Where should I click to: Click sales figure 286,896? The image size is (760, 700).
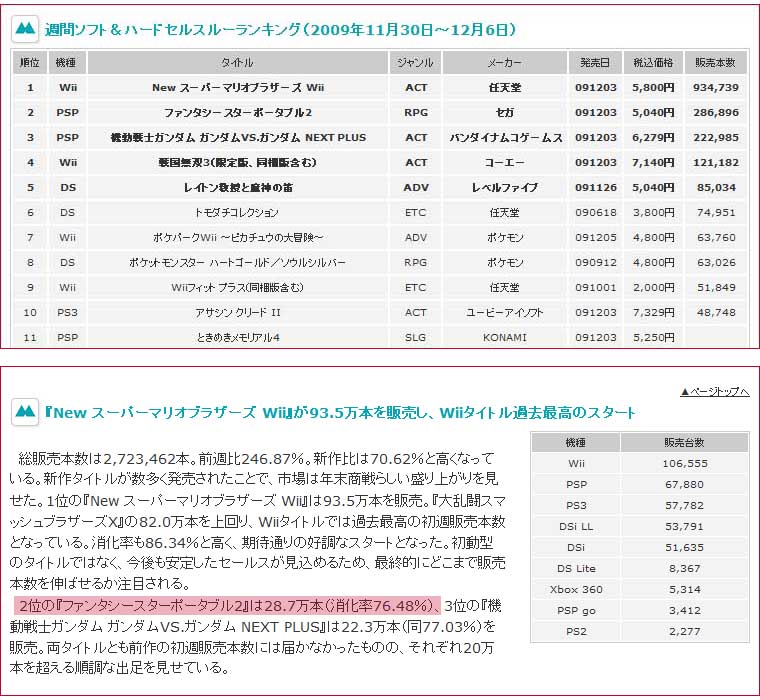(716, 113)
